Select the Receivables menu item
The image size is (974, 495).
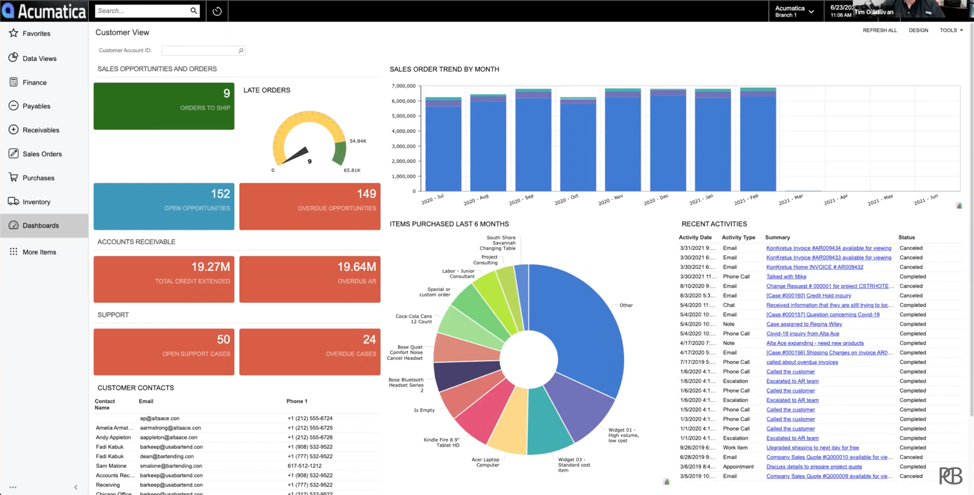44,130
